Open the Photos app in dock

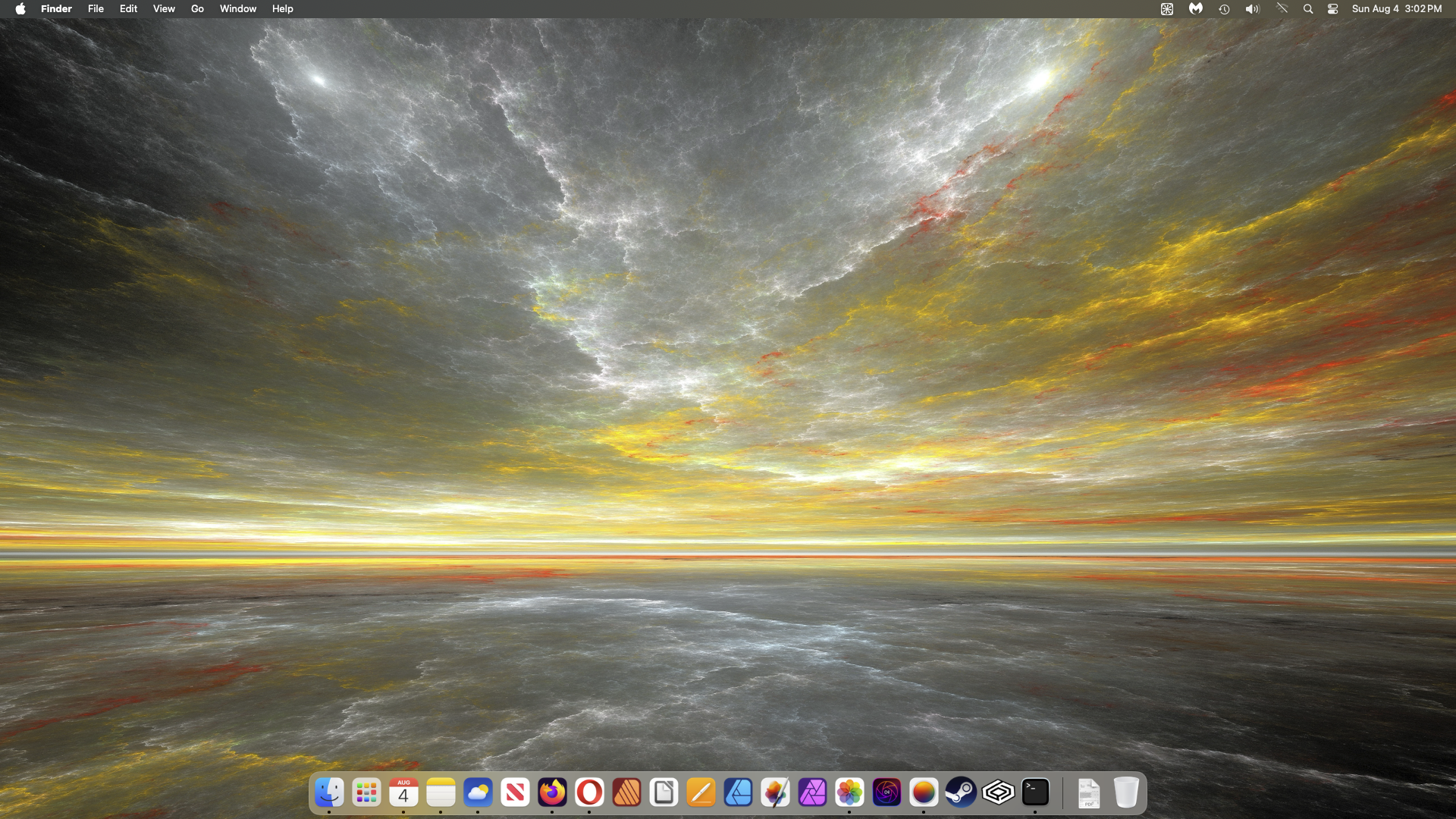point(849,792)
